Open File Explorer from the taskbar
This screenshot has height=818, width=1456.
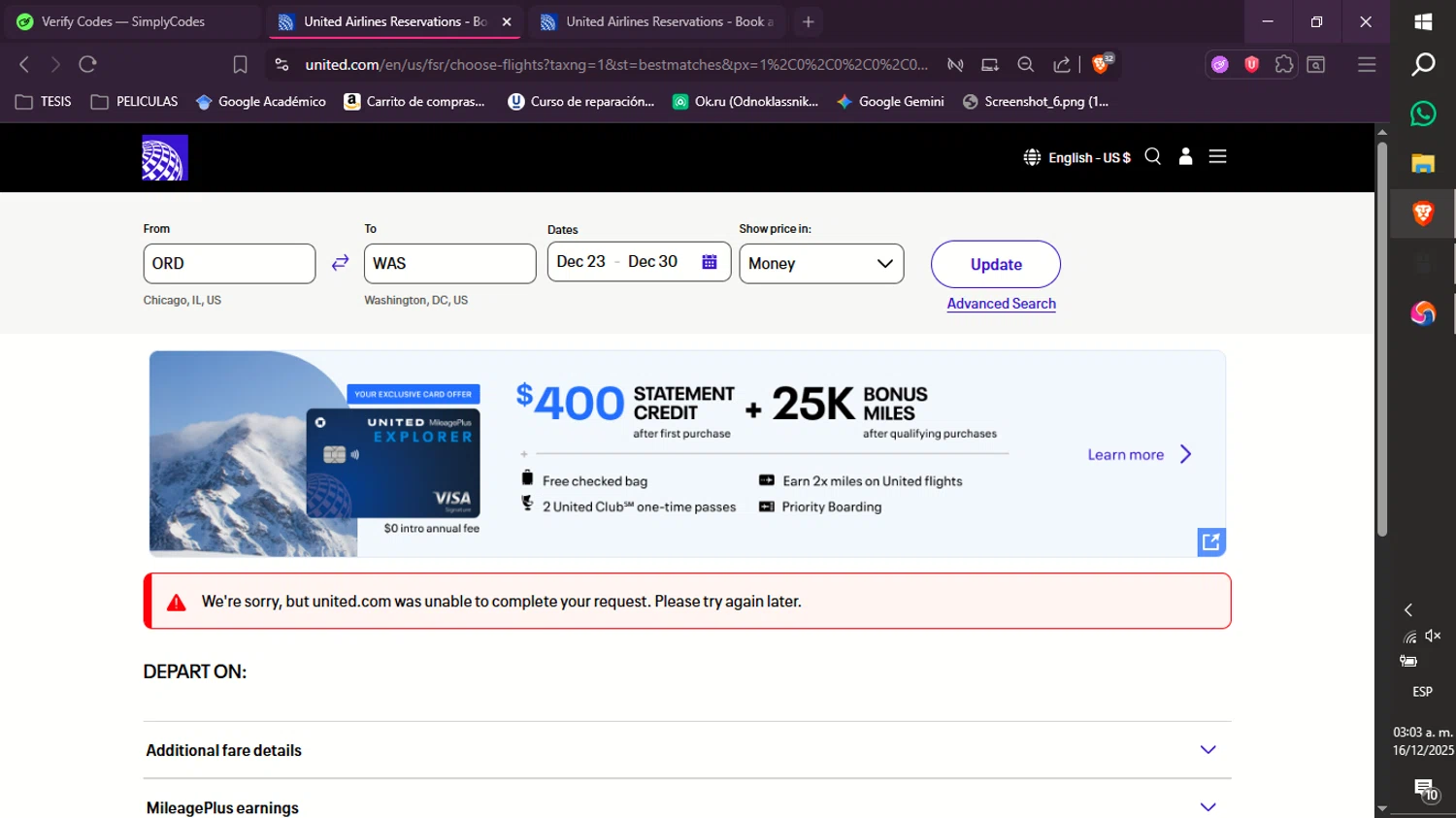[x=1423, y=163]
